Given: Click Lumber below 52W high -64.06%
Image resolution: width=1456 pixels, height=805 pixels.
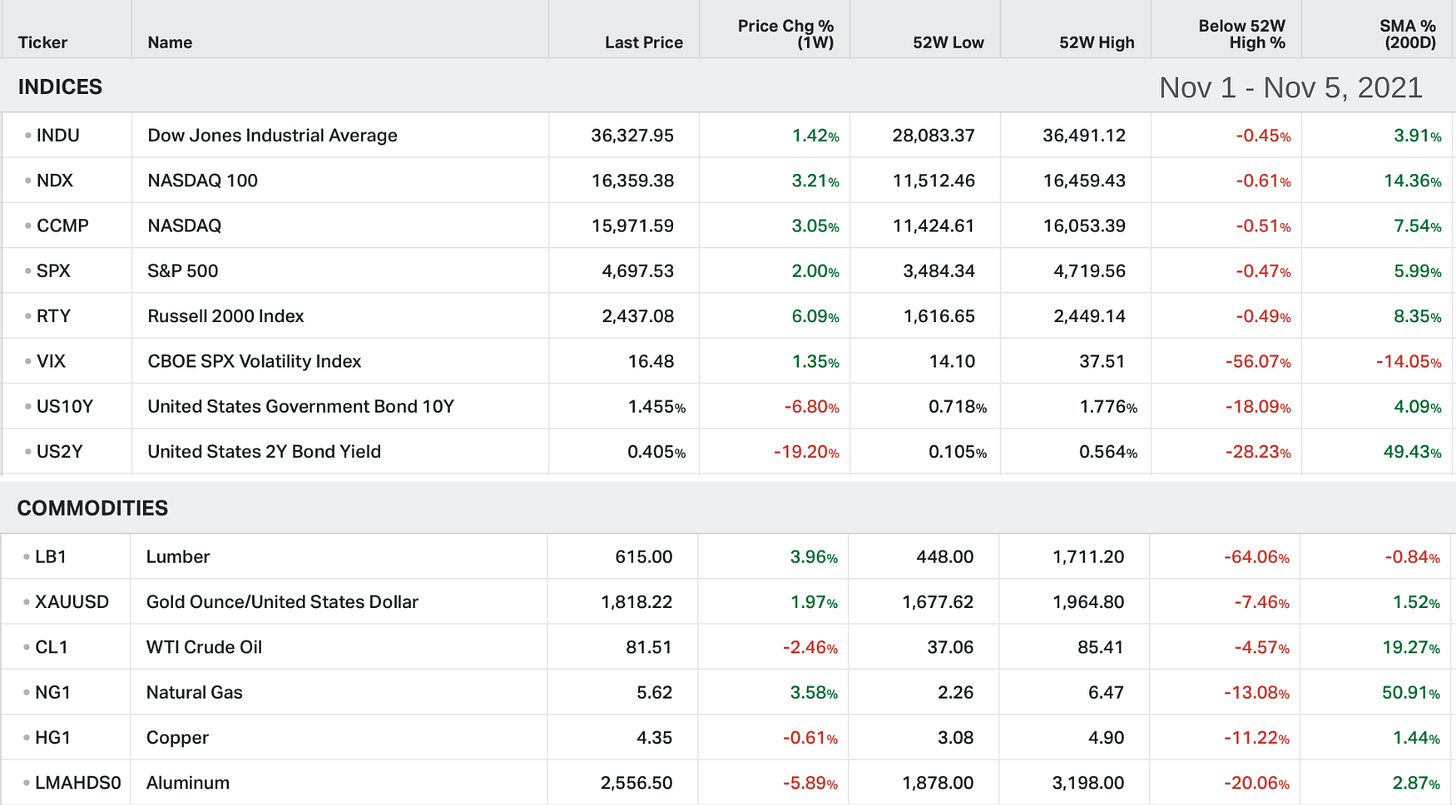Looking at the screenshot, I should pos(1258,556).
